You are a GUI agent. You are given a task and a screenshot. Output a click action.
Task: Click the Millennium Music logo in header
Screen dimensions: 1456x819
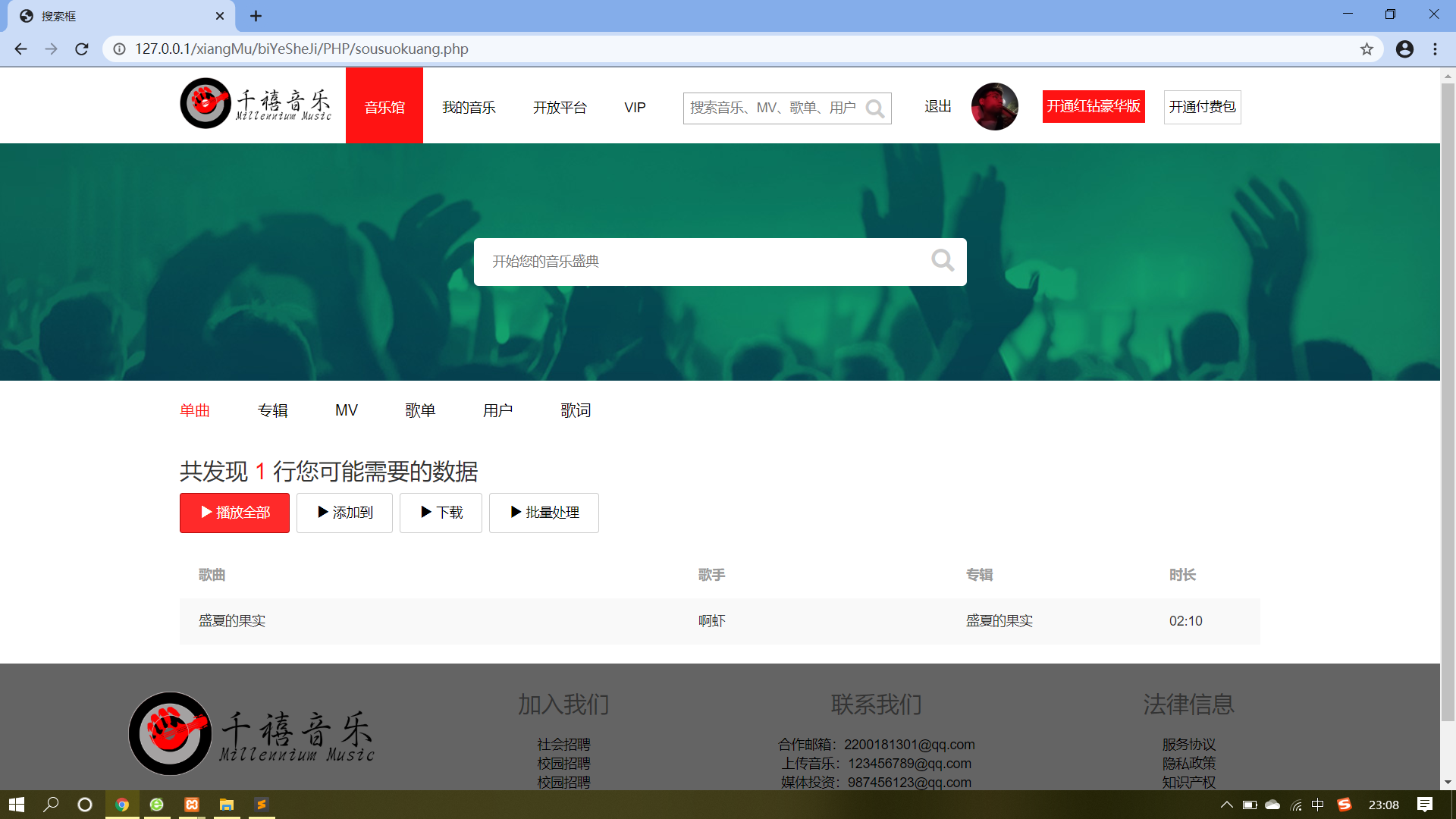pyautogui.click(x=256, y=104)
